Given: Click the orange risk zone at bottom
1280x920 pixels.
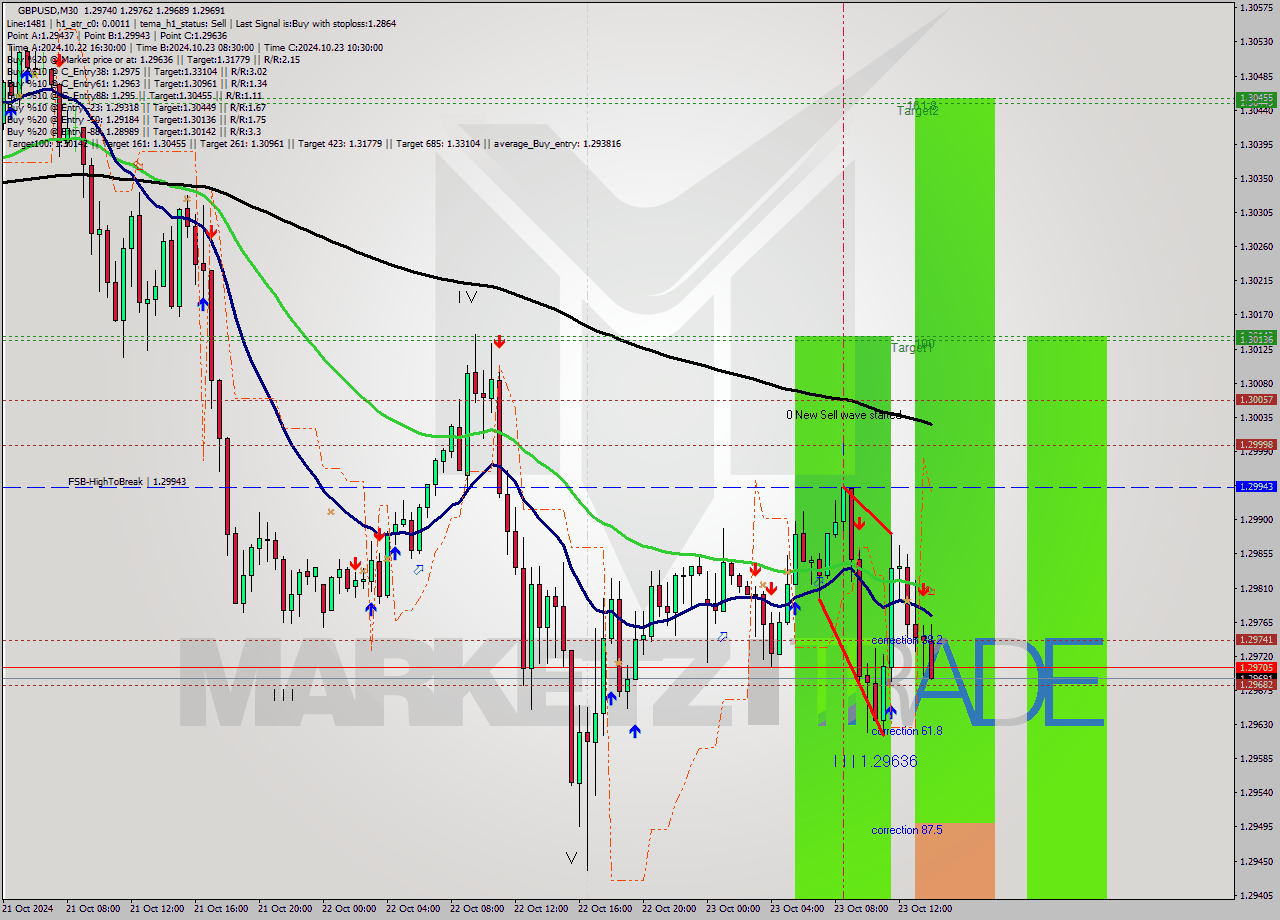Looking at the screenshot, I should click(955, 861).
